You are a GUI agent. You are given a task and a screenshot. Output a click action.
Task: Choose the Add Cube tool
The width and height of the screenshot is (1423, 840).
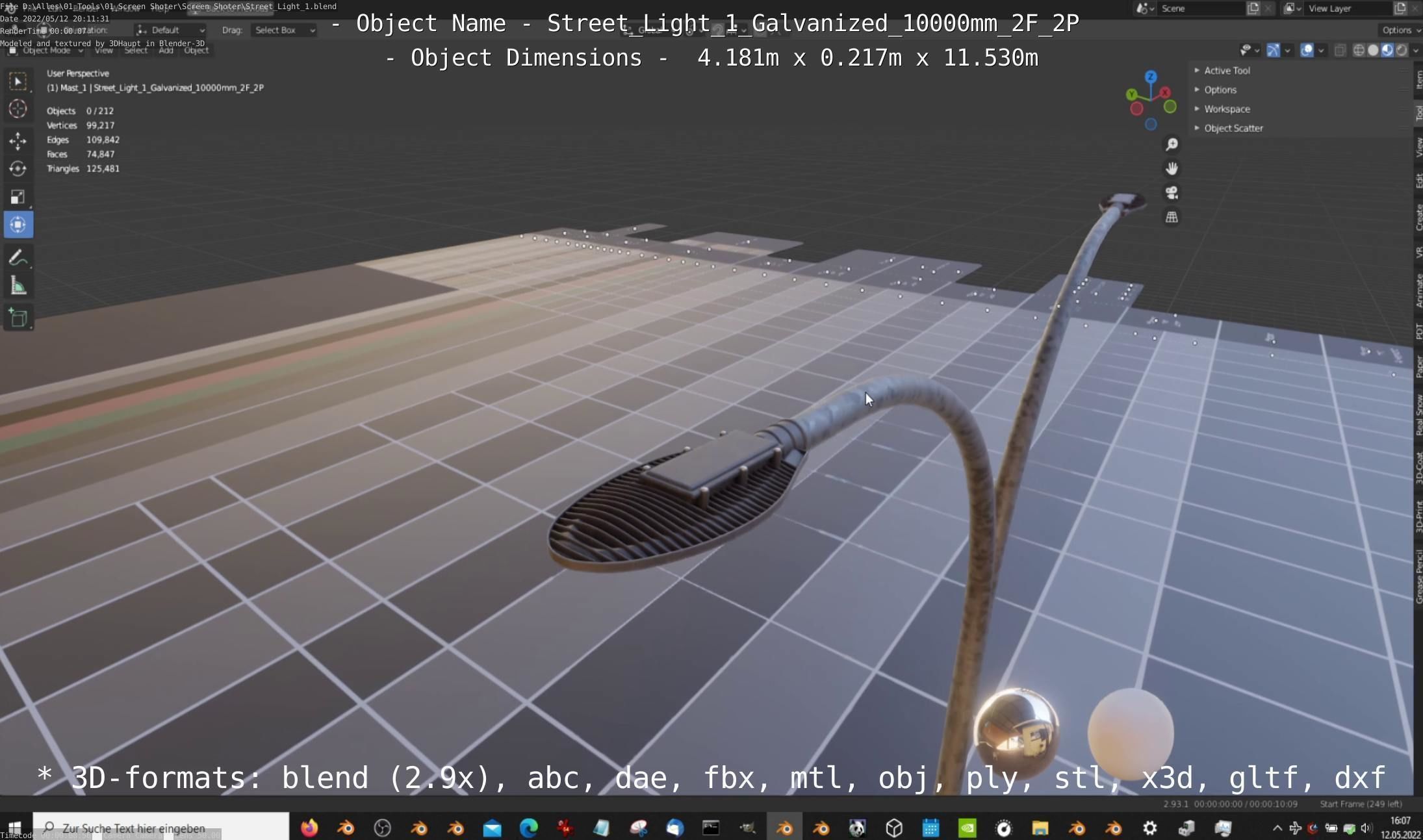tap(18, 318)
